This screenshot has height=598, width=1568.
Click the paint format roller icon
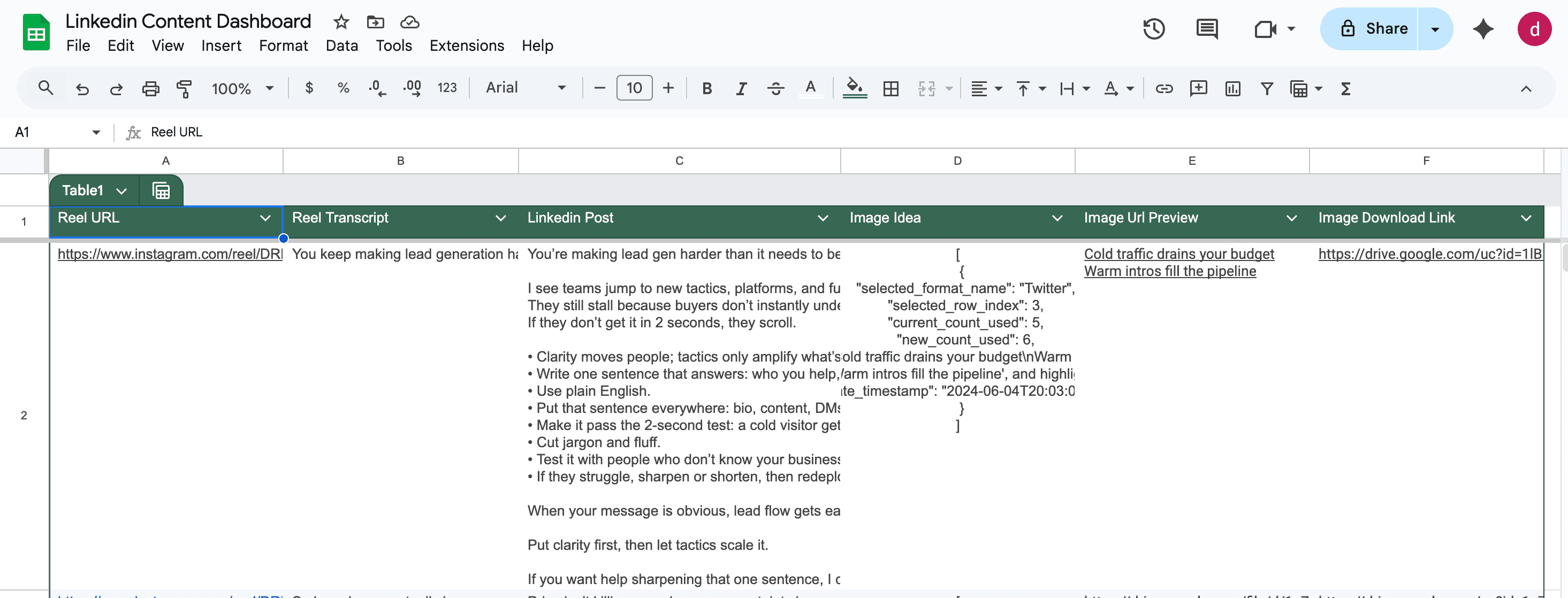pos(184,89)
